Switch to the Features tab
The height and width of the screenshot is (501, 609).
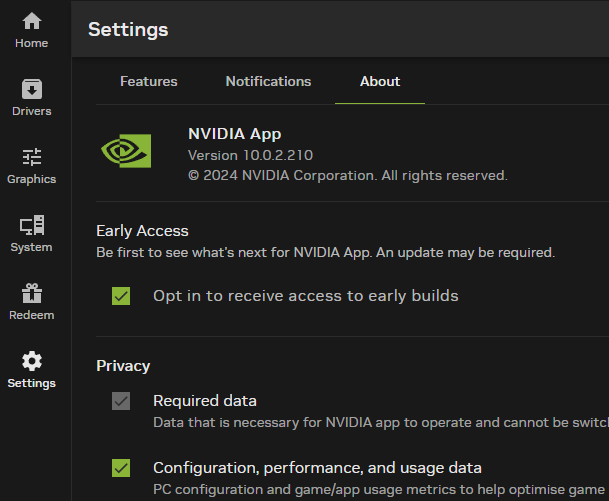pos(149,82)
